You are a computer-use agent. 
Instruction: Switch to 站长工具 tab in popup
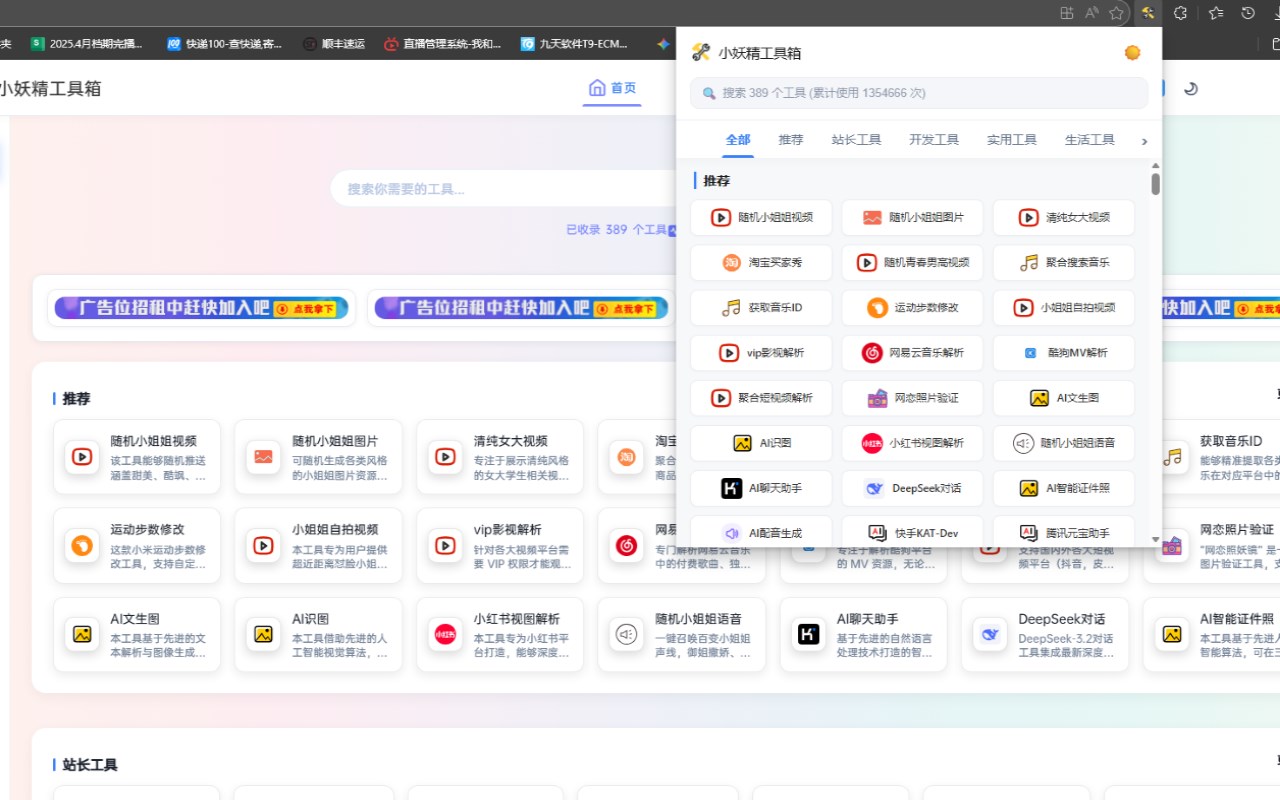856,140
